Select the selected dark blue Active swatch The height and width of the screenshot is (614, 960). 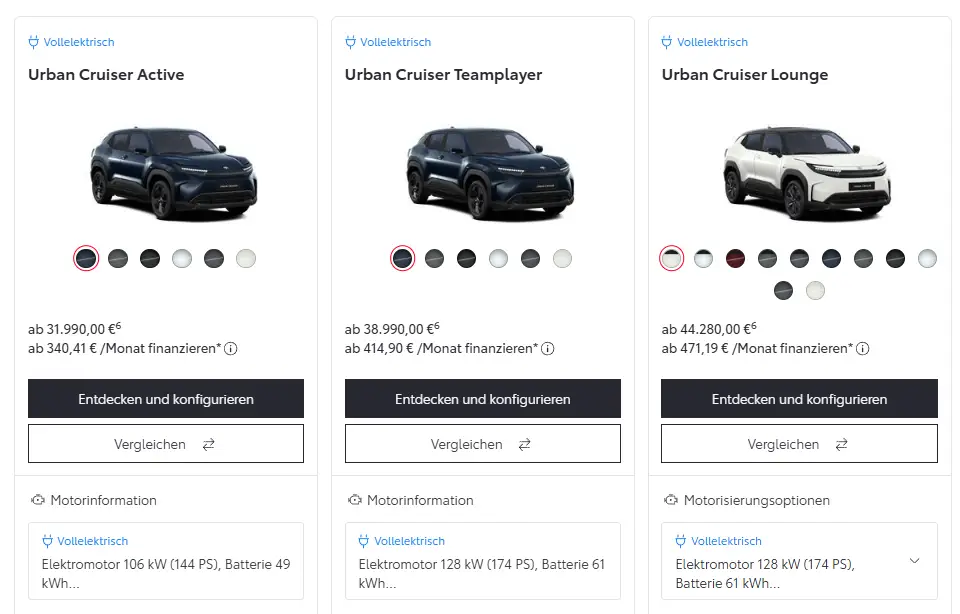tap(86, 259)
